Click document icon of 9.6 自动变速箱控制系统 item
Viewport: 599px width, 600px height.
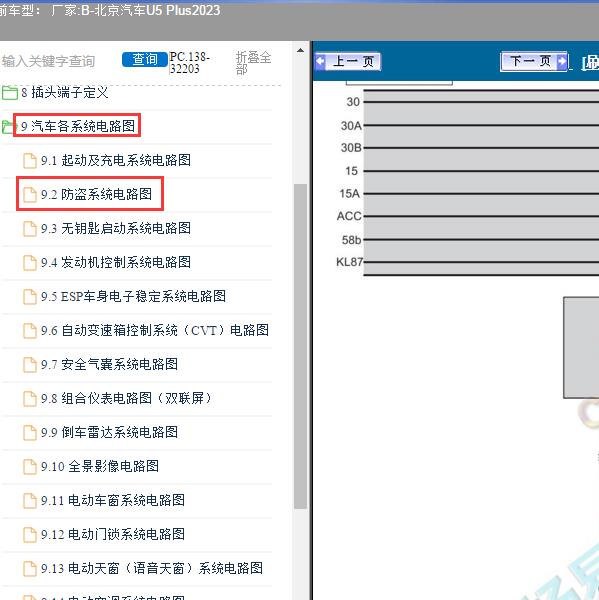pos(30,331)
